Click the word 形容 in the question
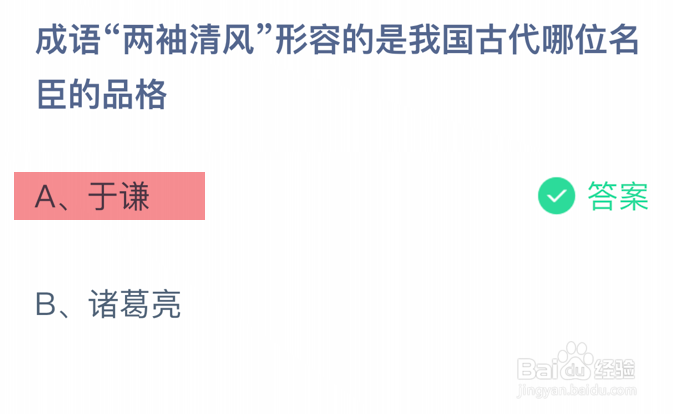 tap(308, 40)
